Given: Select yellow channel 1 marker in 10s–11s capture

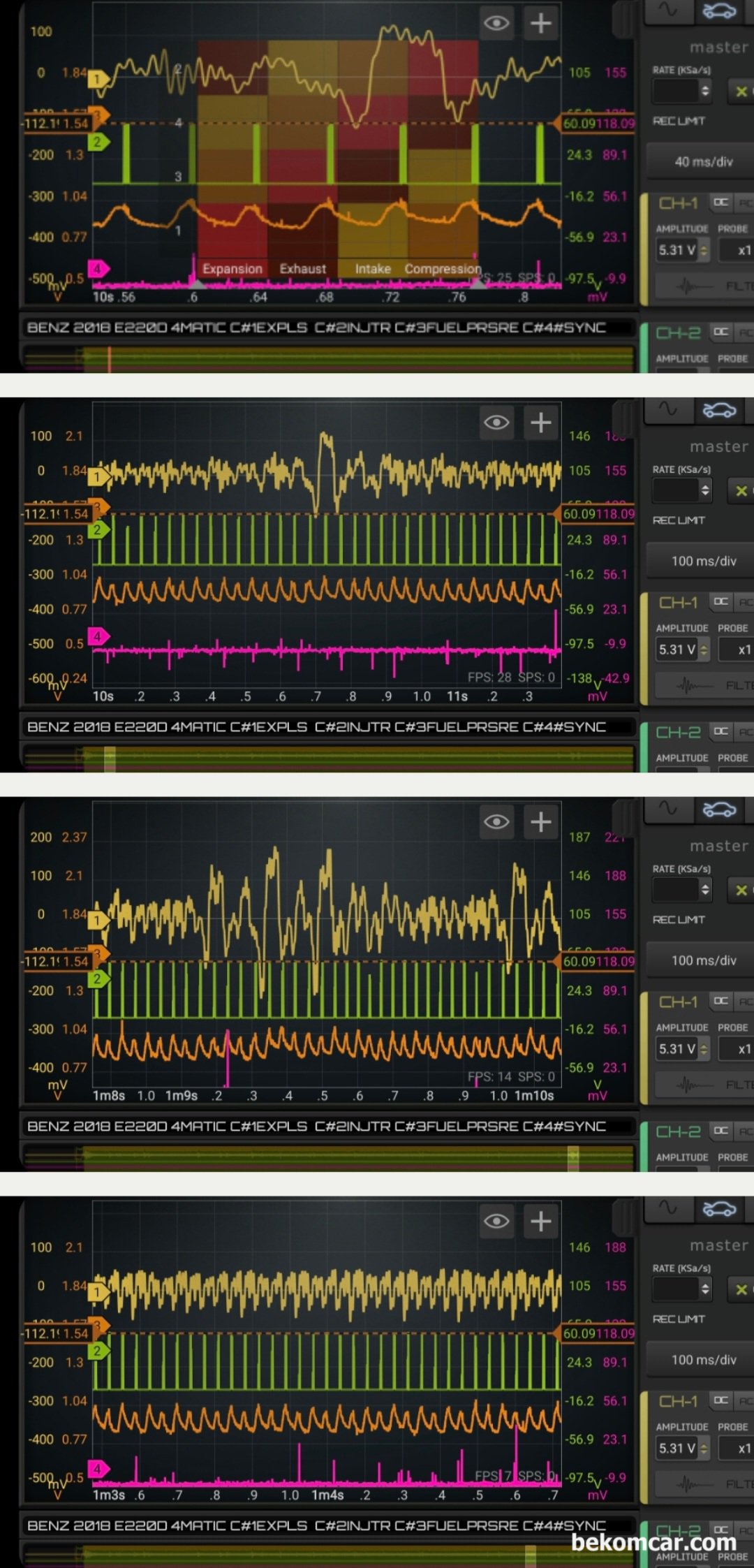Looking at the screenshot, I should click(x=98, y=477).
